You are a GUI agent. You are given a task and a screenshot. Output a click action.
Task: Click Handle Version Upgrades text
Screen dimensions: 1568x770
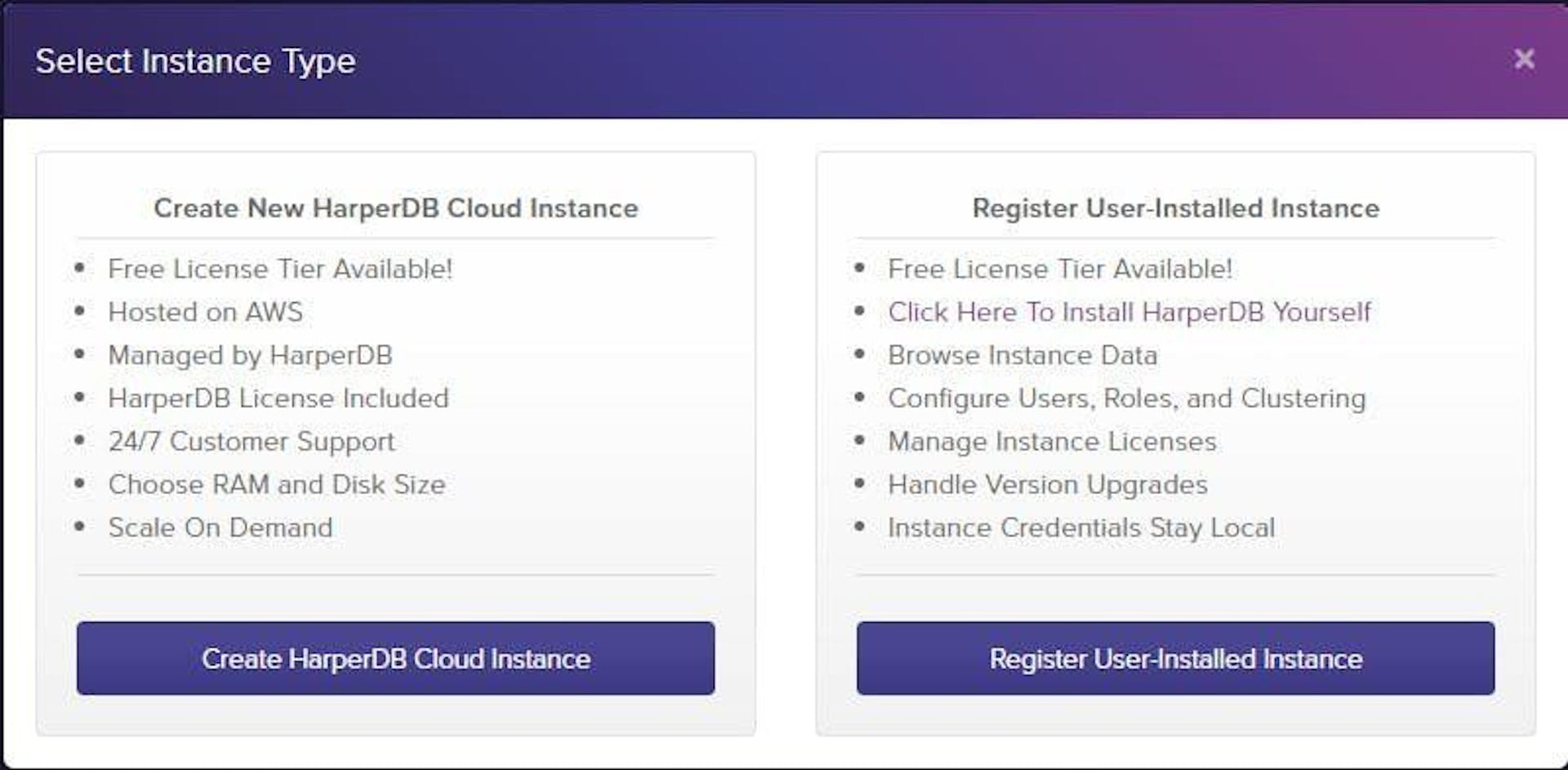coord(1047,484)
